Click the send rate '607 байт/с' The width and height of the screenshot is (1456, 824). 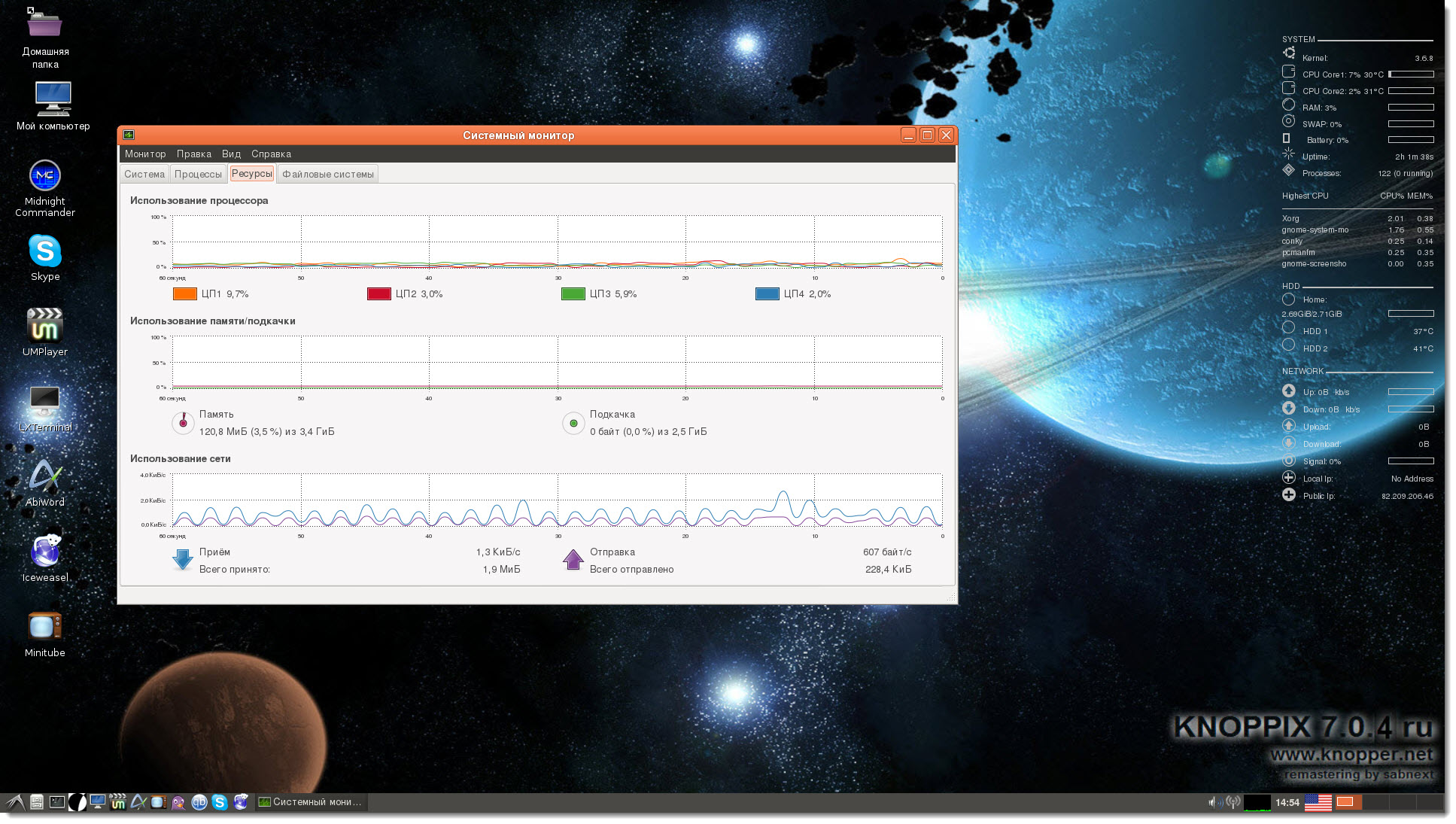tap(887, 552)
